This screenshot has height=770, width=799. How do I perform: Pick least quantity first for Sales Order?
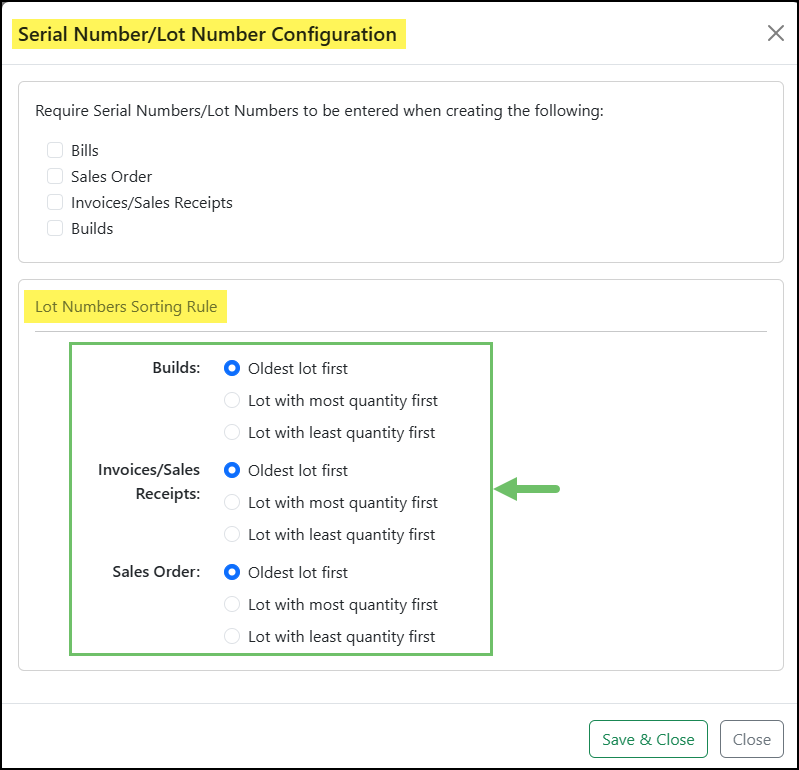click(232, 637)
